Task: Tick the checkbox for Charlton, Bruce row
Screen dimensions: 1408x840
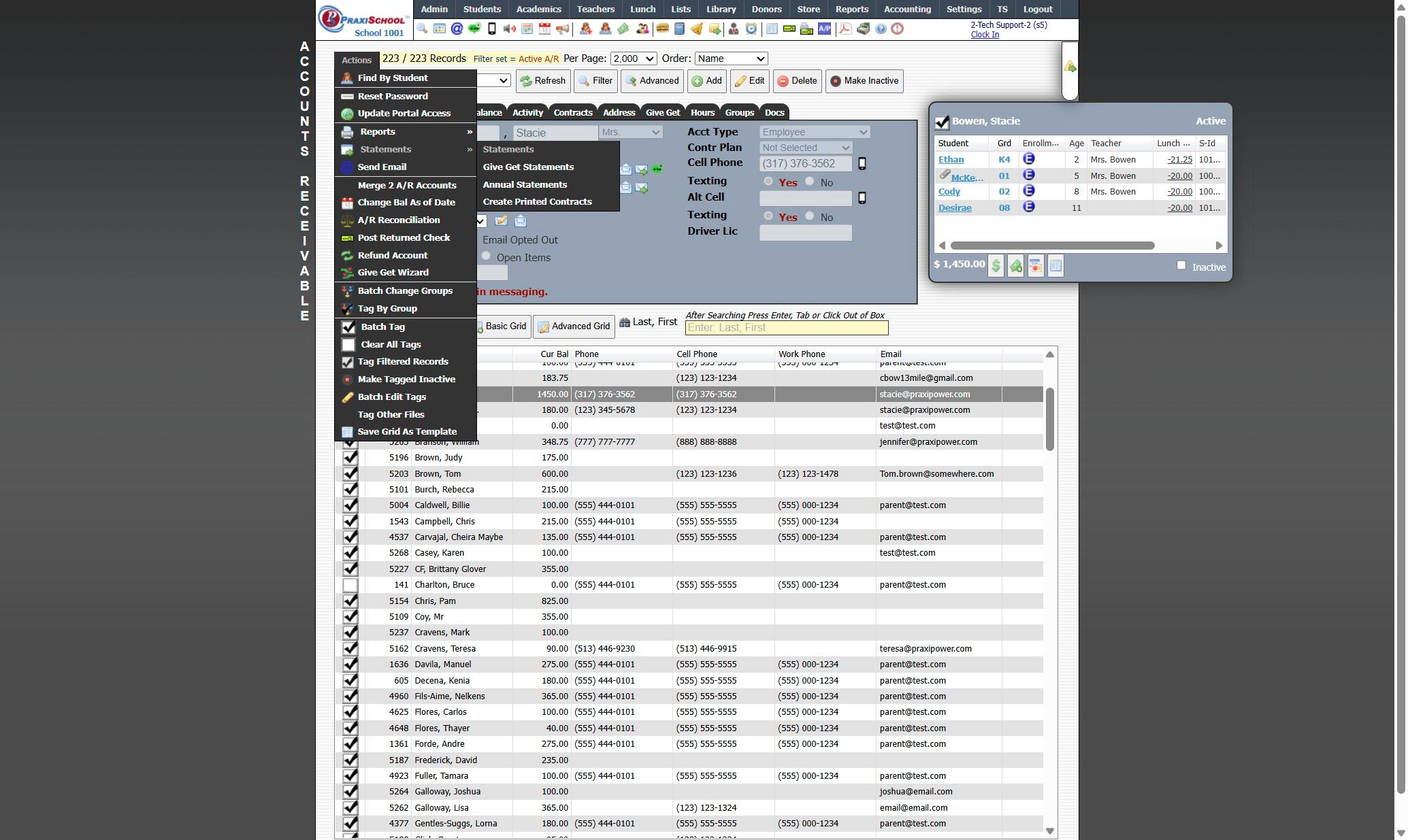Action: point(350,585)
